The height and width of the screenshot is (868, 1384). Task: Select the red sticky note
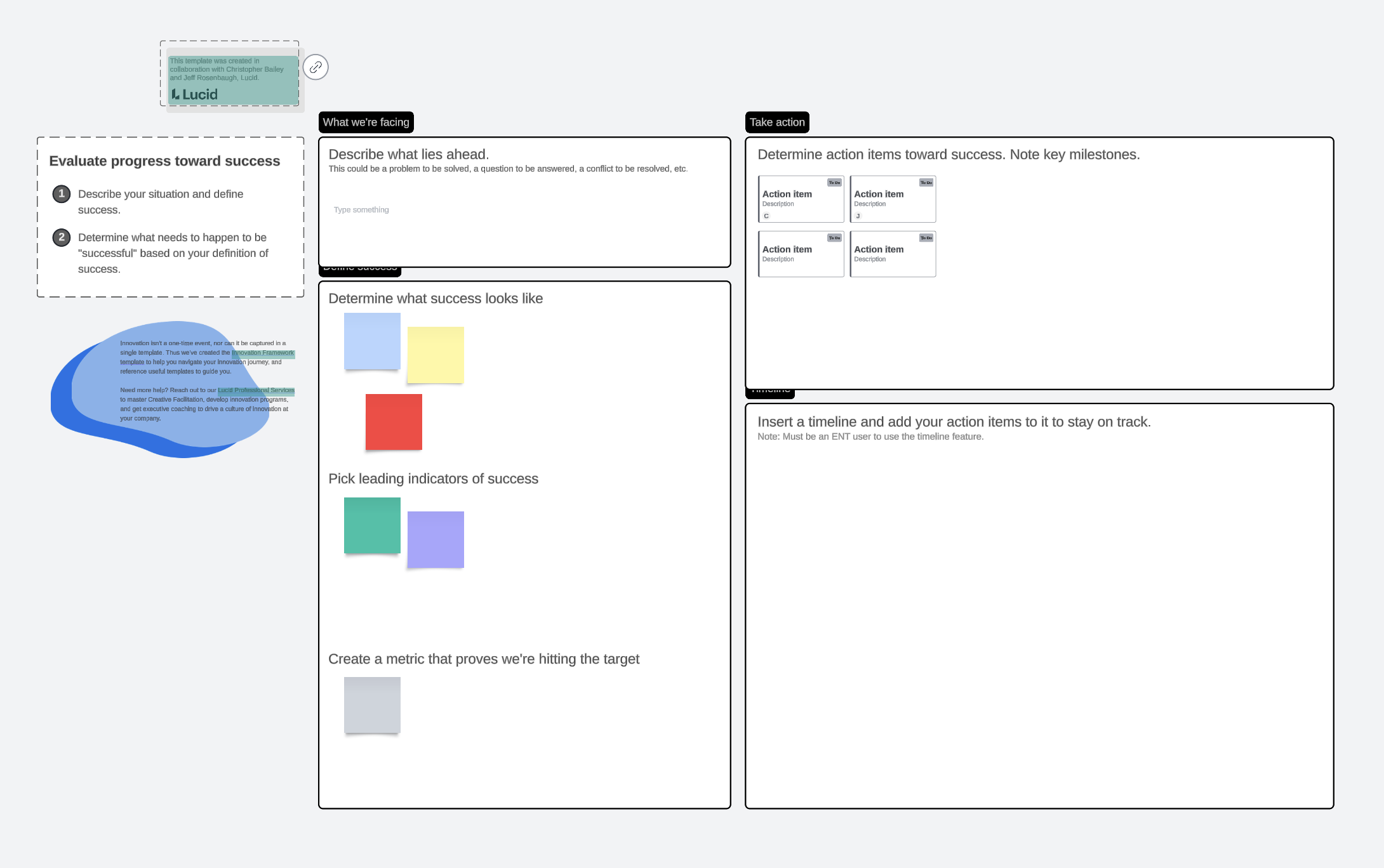click(394, 422)
